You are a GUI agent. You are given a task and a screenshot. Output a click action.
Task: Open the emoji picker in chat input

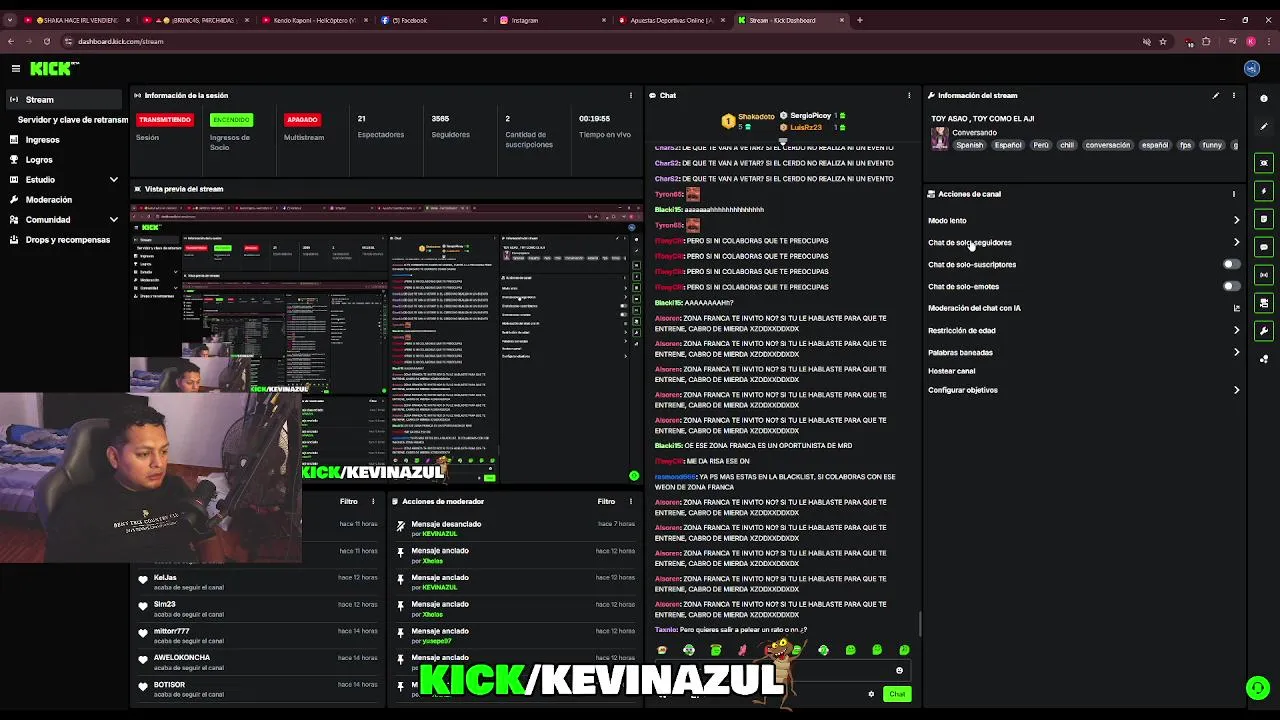click(x=899, y=671)
